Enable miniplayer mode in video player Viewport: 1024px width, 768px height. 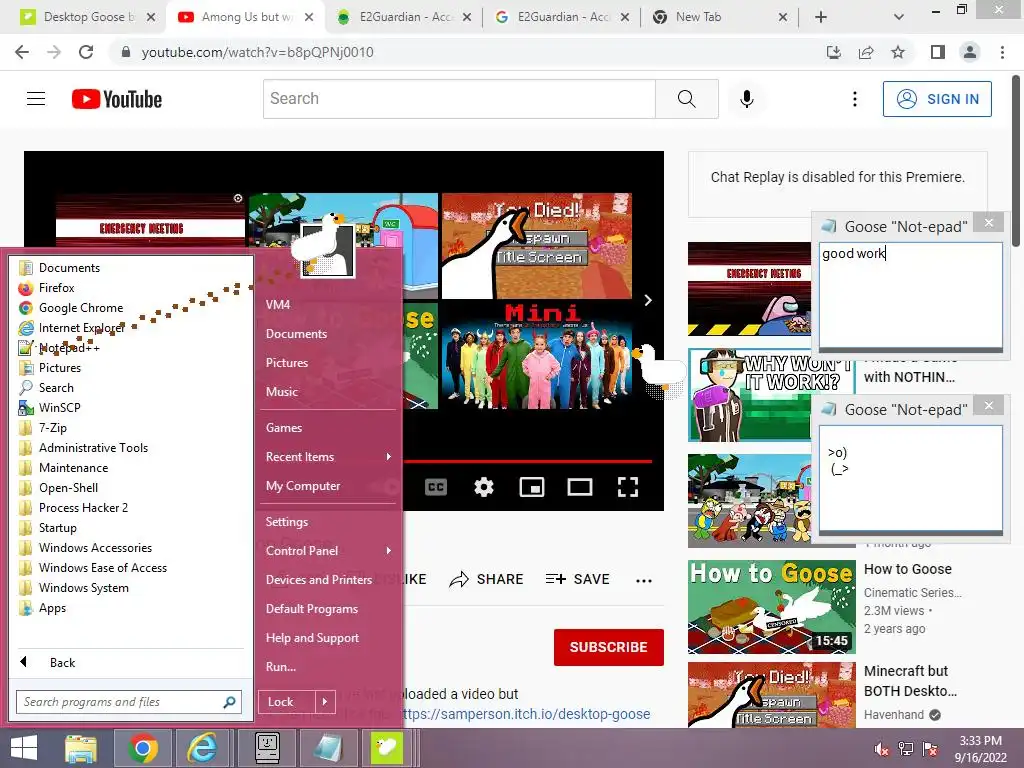(532, 487)
